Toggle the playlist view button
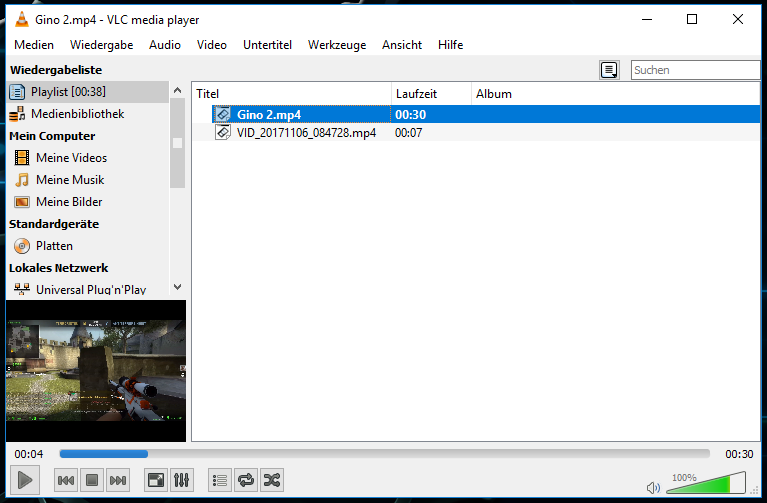Screen dimensions: 767x503 tap(220, 480)
